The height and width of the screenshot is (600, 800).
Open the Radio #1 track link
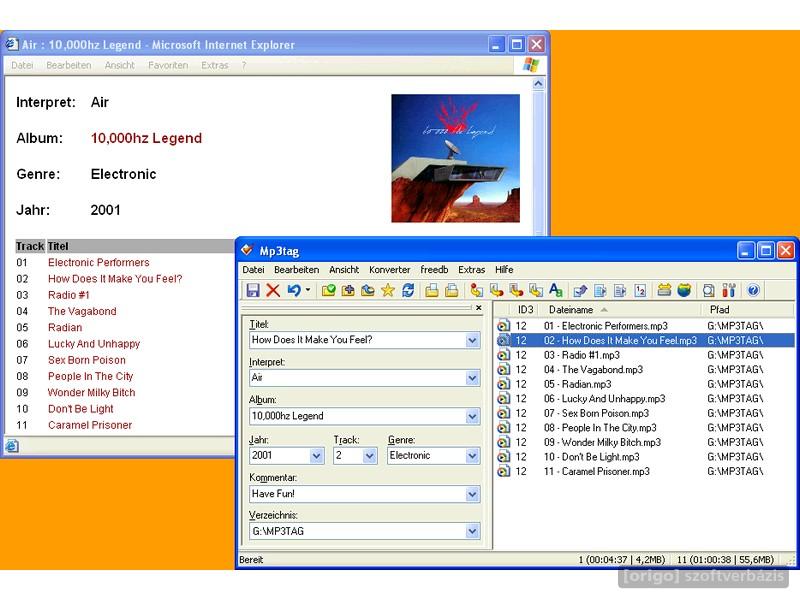pos(69,295)
